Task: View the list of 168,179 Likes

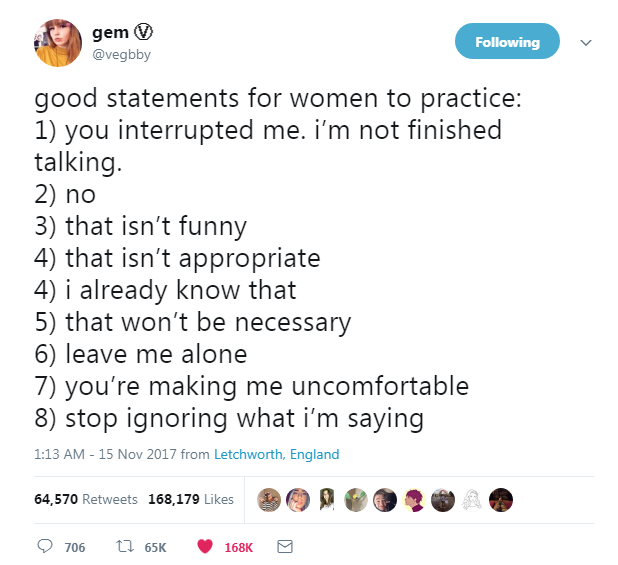Action: pyautogui.click(x=191, y=499)
